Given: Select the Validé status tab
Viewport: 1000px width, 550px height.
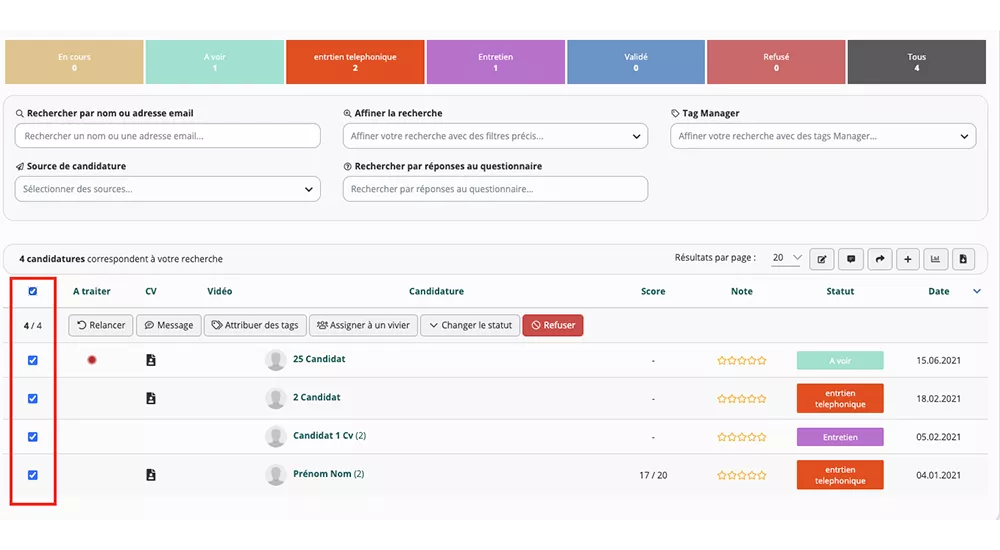Looking at the screenshot, I should [636, 62].
